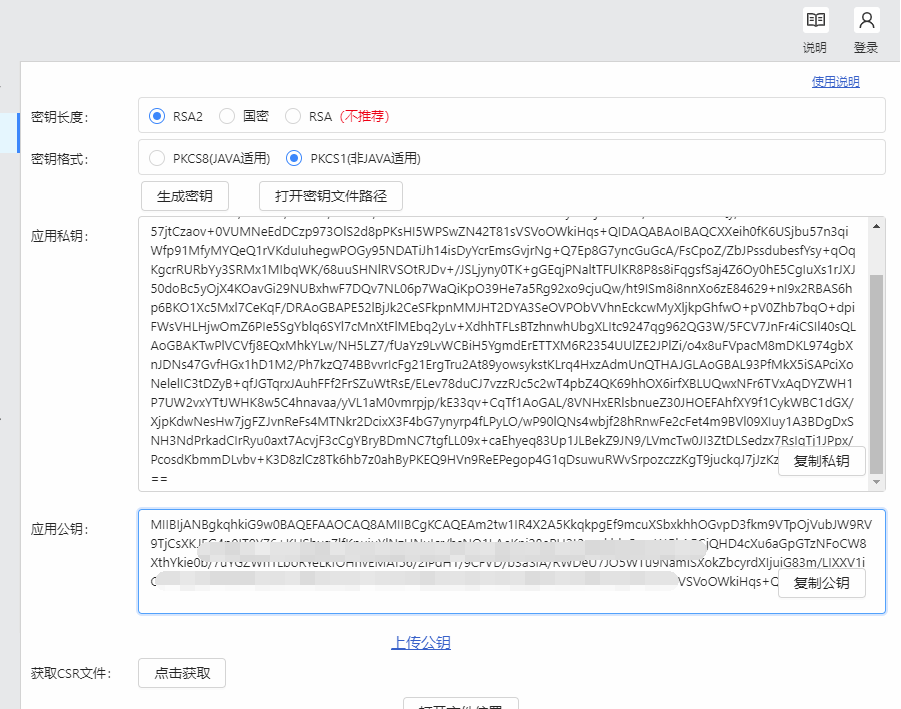Screen dimensions: 901x709
Task: Copy the private key with 复制私钥
Action: 821,461
